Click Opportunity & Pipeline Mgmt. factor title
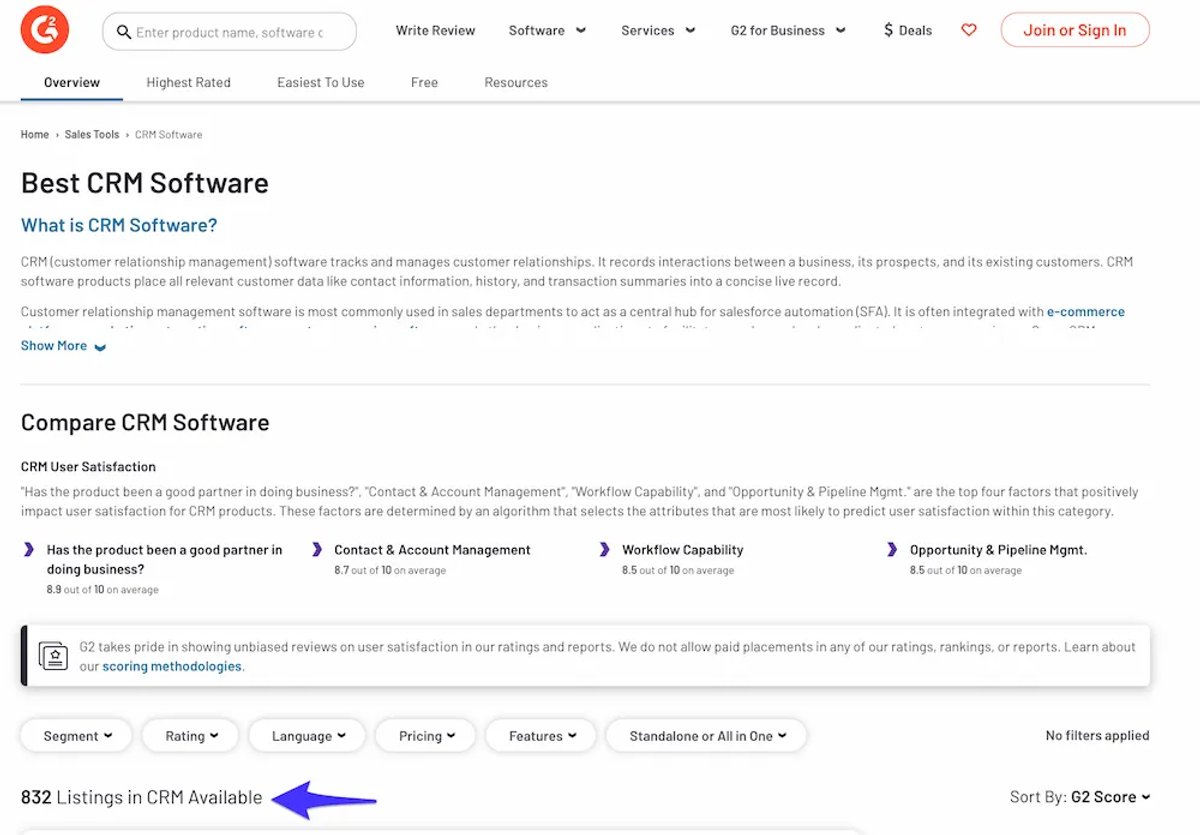The image size is (1200, 835). 998,550
